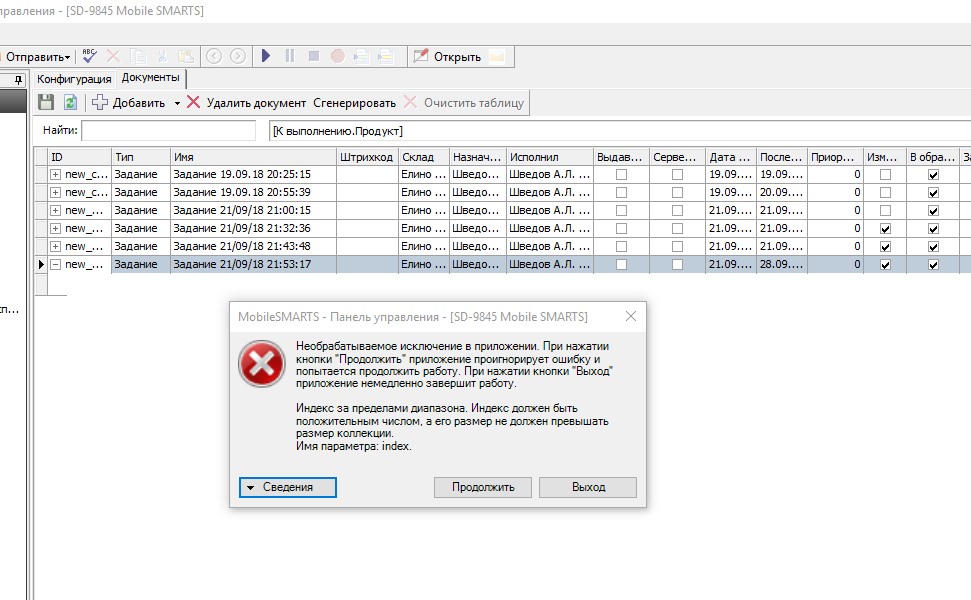
Task: Click the square stop icon in the toolbar
Action: pos(314,56)
